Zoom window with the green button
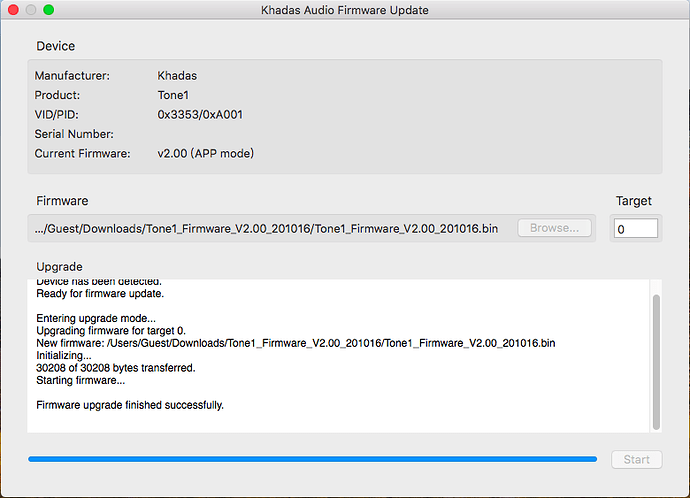Viewport: 690px width, 498px height. tap(49, 10)
